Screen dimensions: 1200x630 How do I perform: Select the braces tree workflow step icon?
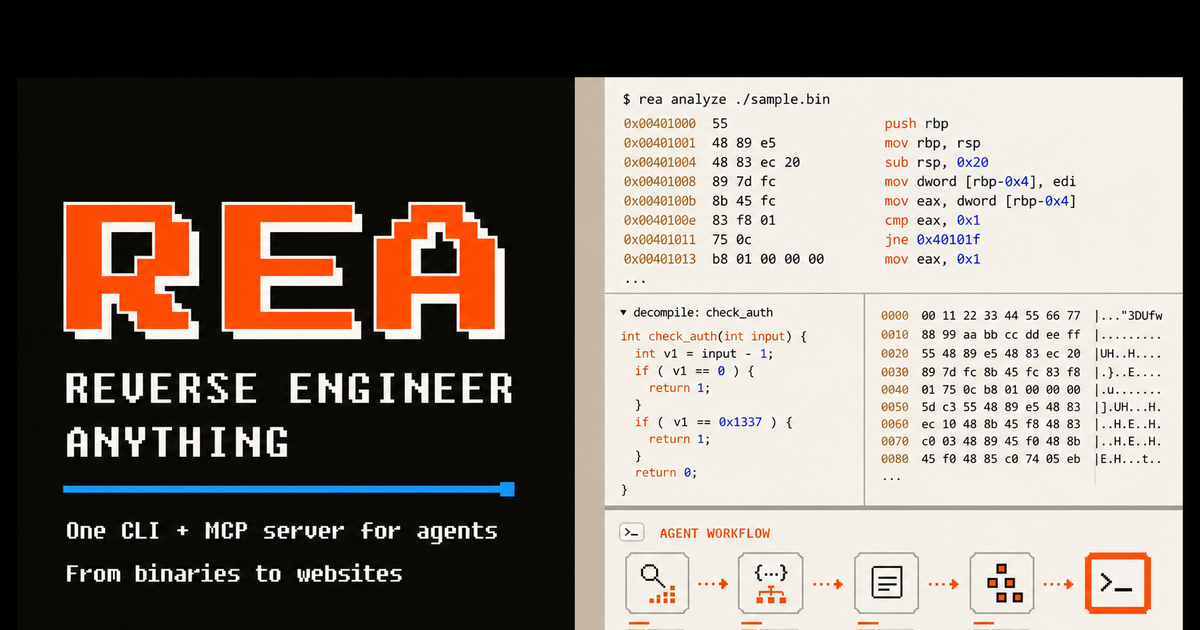coord(770,583)
